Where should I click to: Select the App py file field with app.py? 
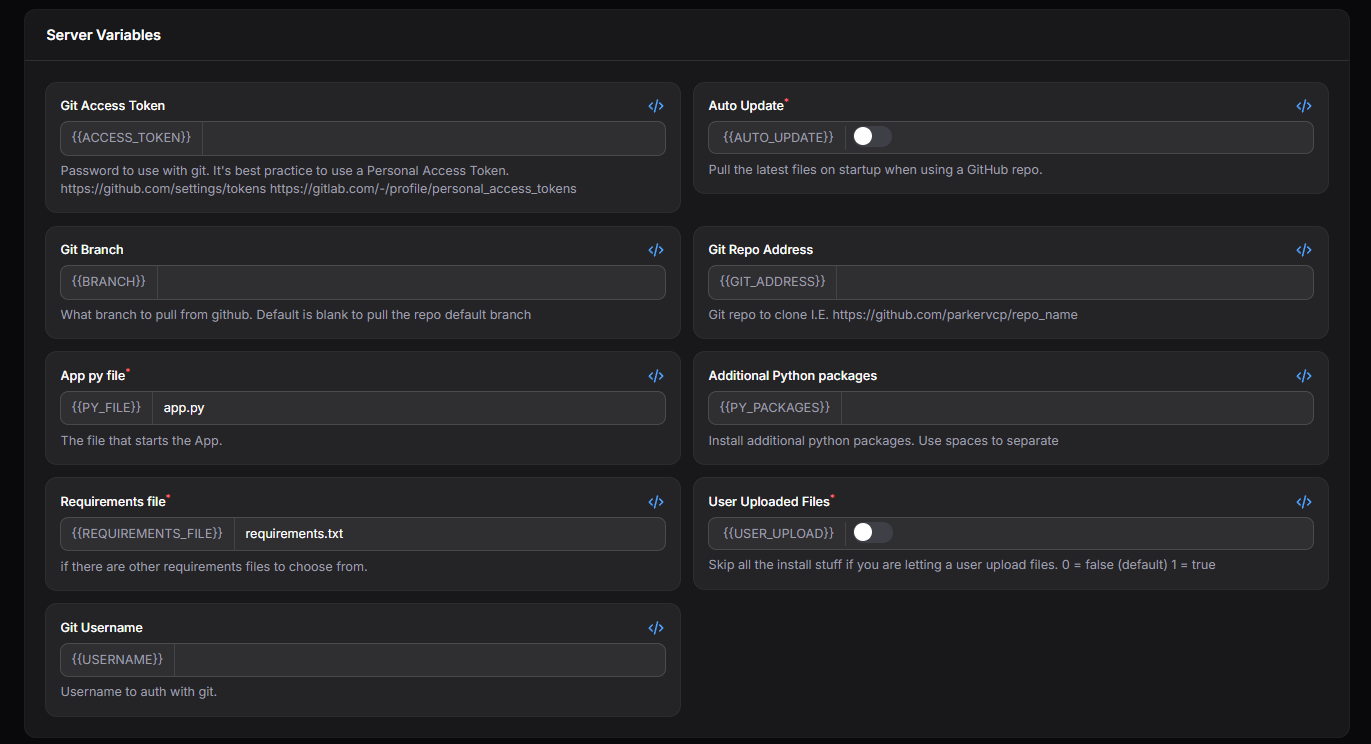click(x=408, y=408)
